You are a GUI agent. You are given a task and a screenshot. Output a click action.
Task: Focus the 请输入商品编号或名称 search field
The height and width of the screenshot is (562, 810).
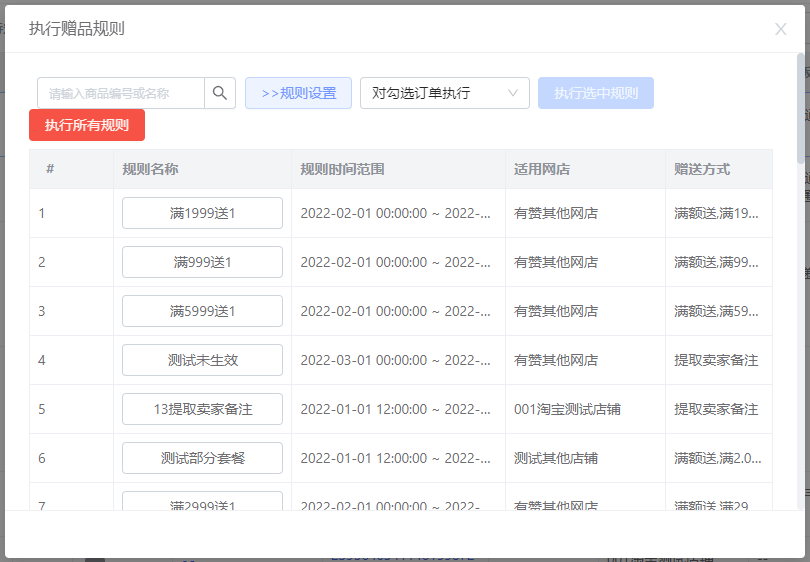click(121, 93)
